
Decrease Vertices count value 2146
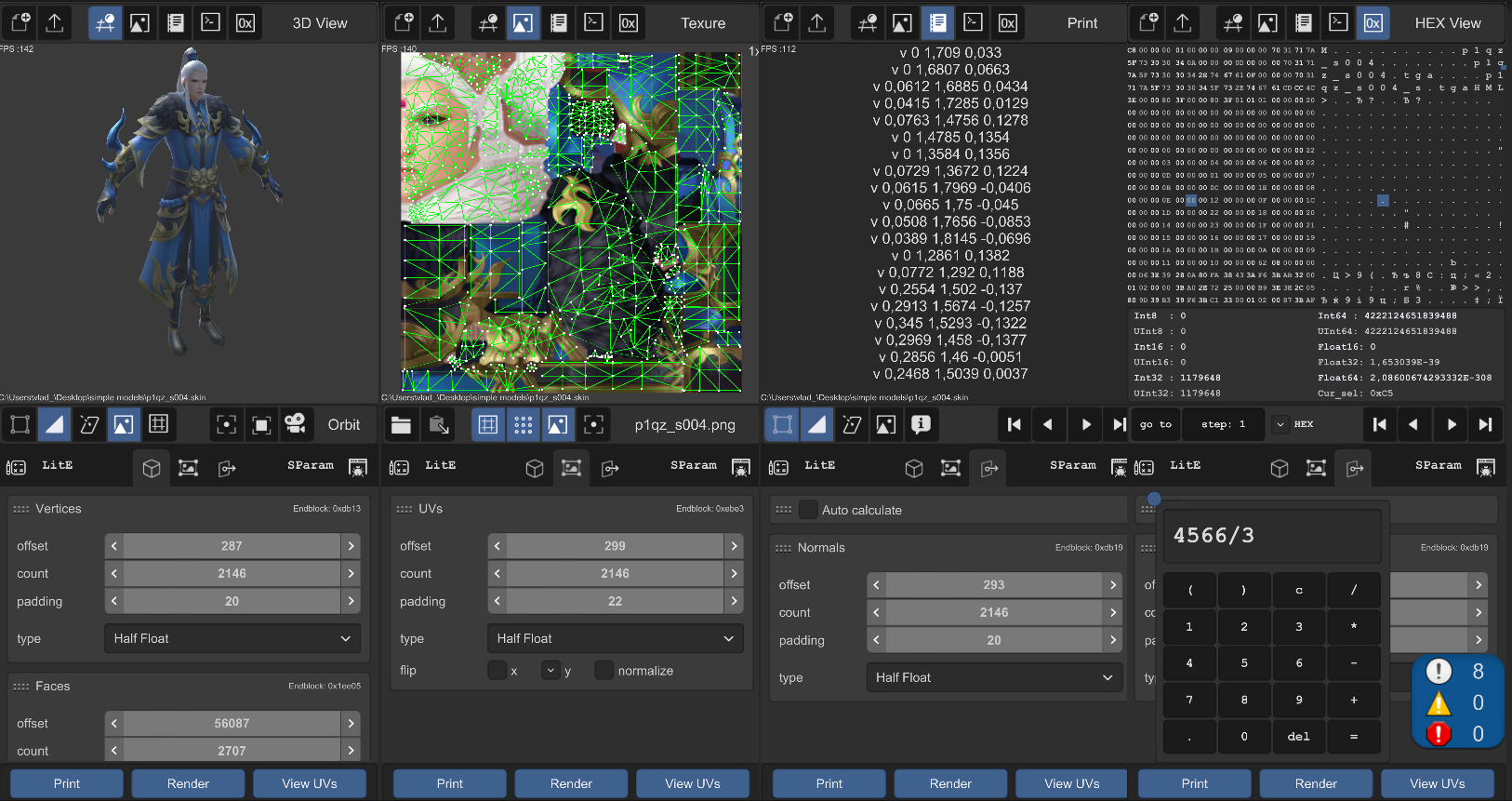tap(114, 574)
